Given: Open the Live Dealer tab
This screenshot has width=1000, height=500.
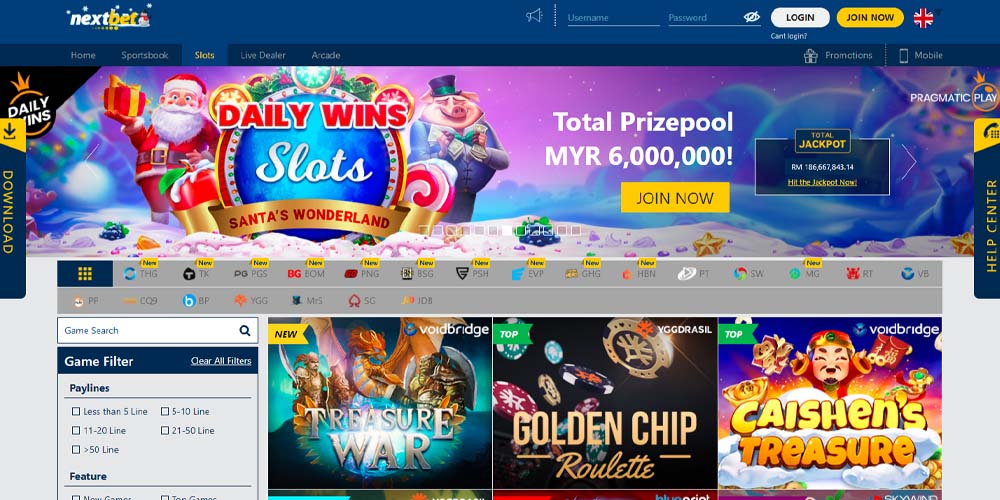Looking at the screenshot, I should point(263,55).
